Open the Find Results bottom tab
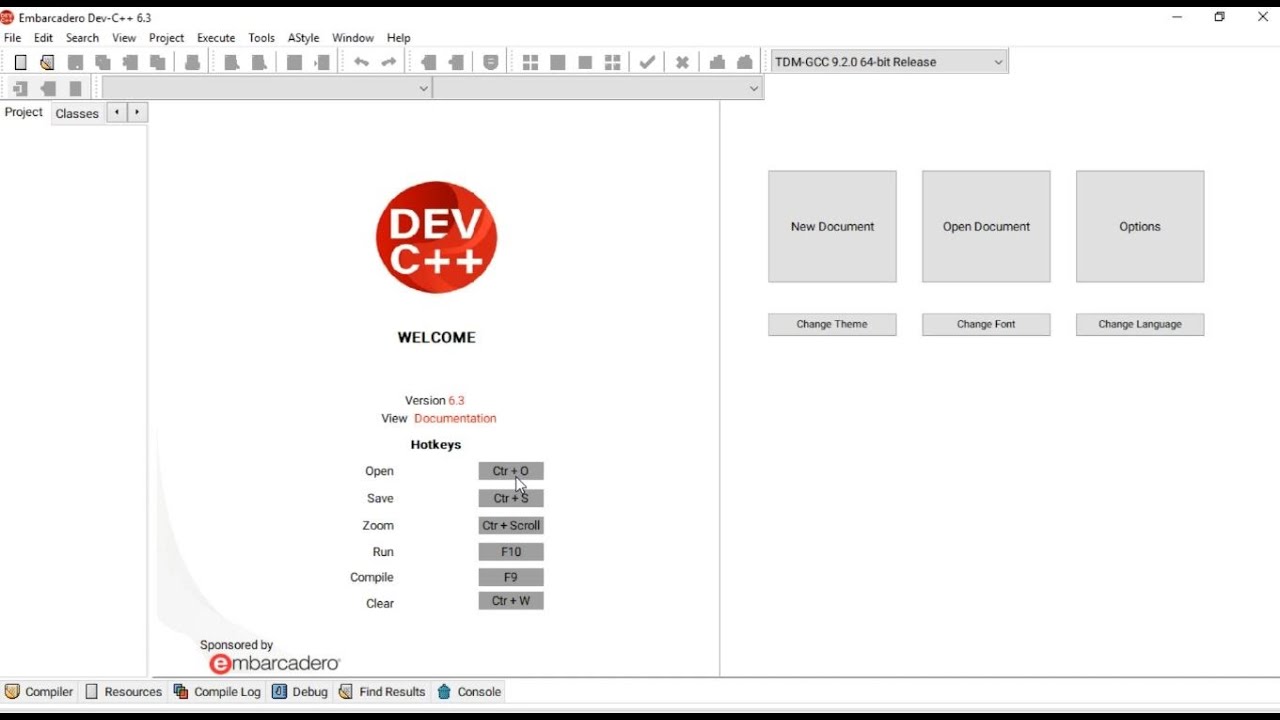The height and width of the screenshot is (720, 1280). pyautogui.click(x=382, y=692)
